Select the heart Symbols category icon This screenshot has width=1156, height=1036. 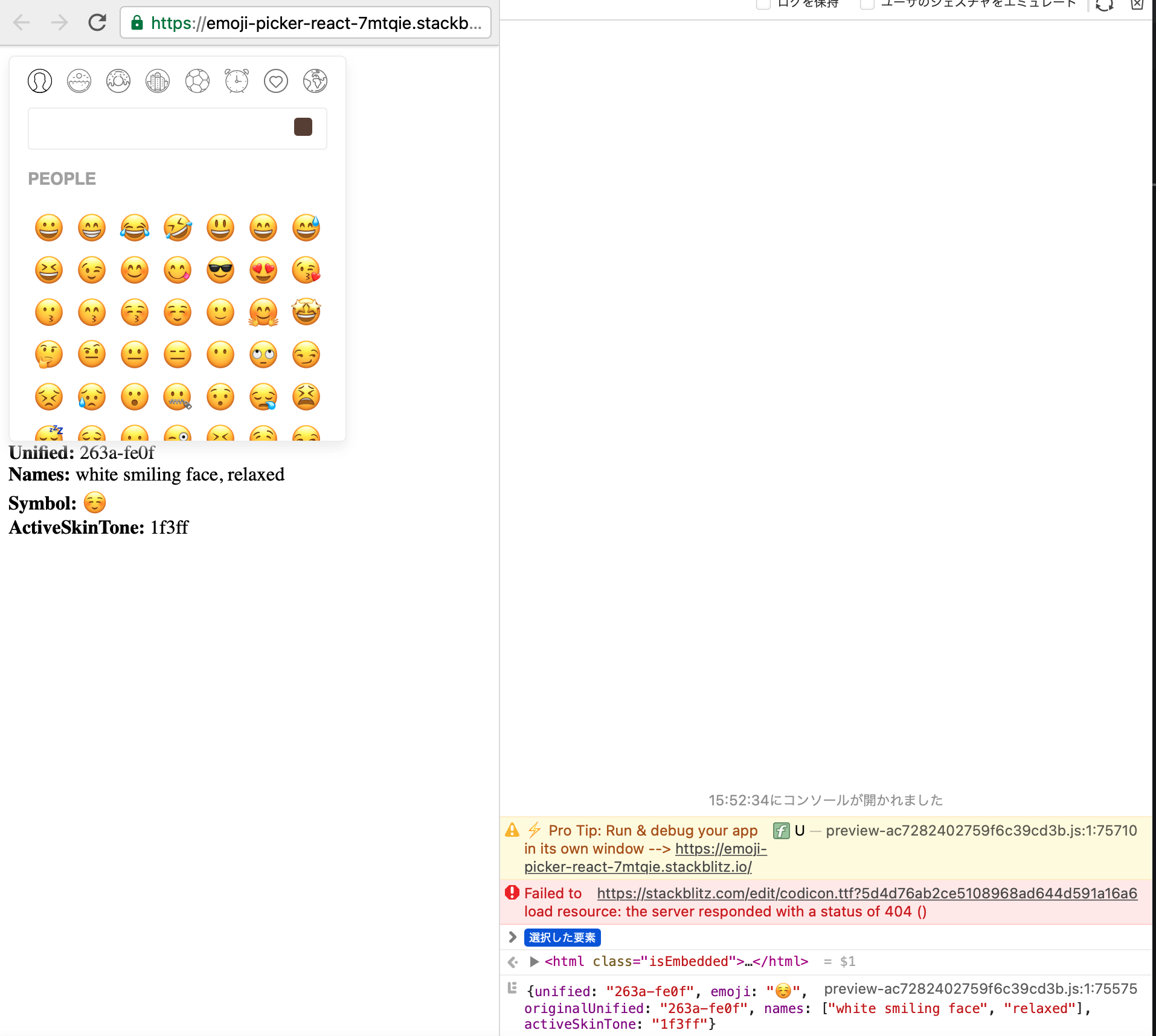click(275, 80)
